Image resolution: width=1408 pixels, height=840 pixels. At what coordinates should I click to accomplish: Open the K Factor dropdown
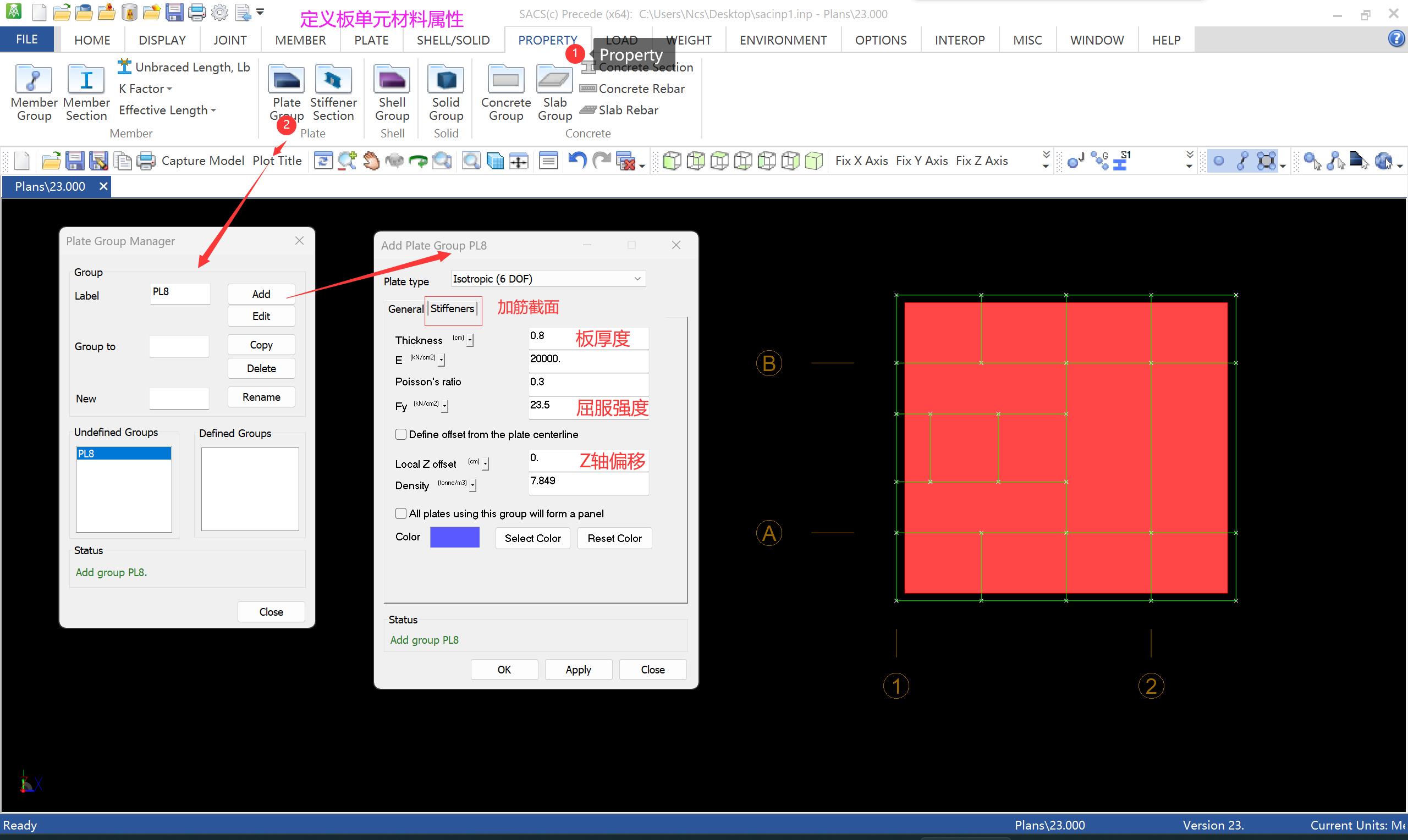point(145,89)
